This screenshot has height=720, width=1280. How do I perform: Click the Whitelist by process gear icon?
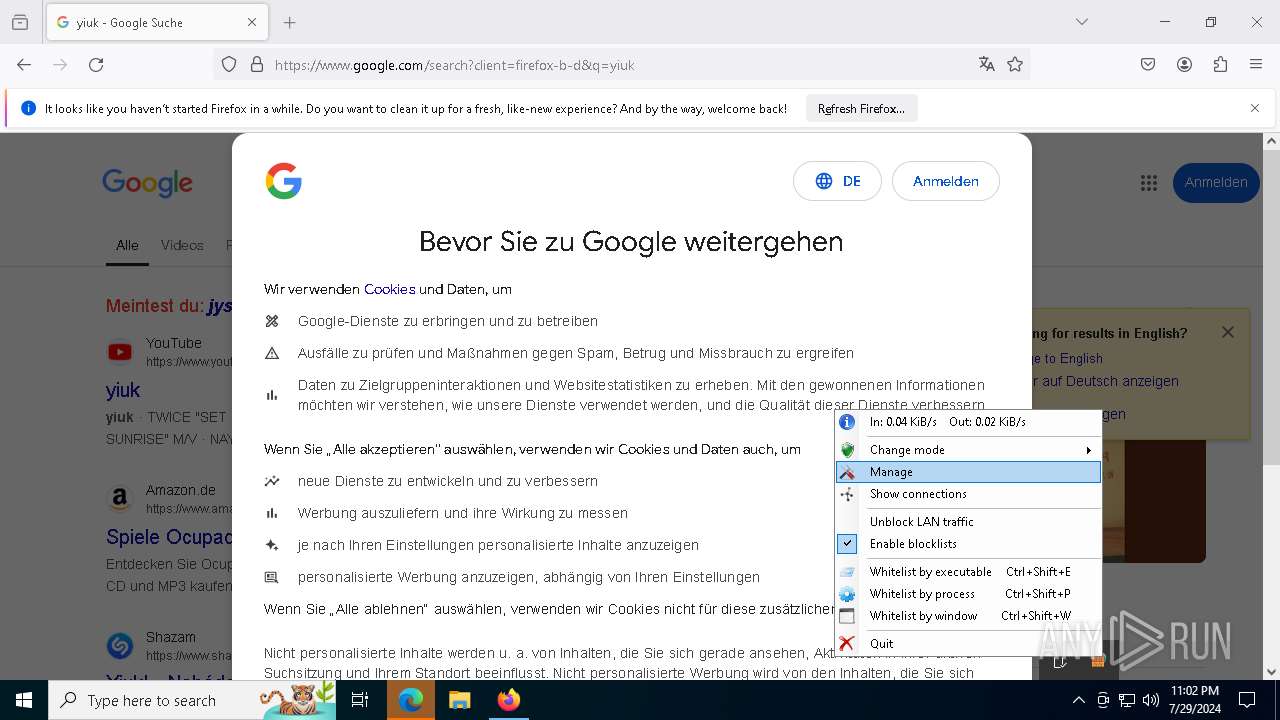pyautogui.click(x=847, y=594)
